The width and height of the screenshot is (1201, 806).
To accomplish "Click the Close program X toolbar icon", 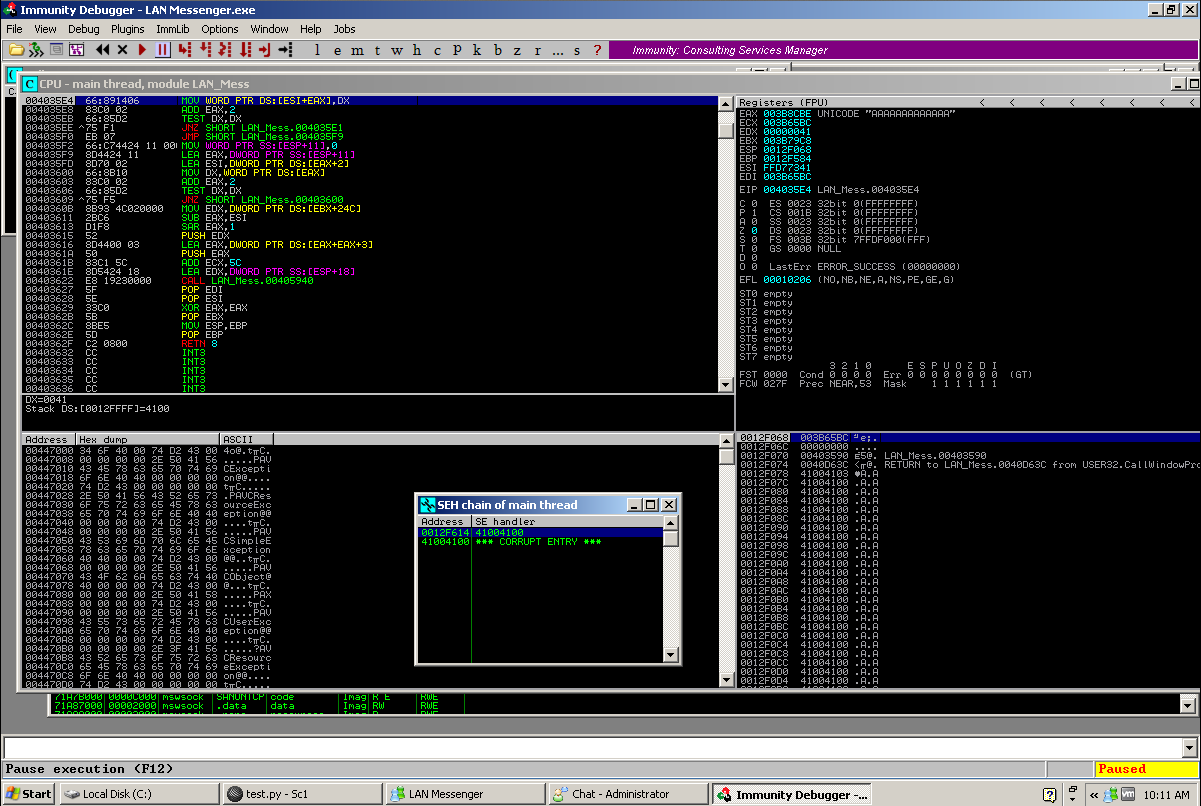I will click(122, 49).
